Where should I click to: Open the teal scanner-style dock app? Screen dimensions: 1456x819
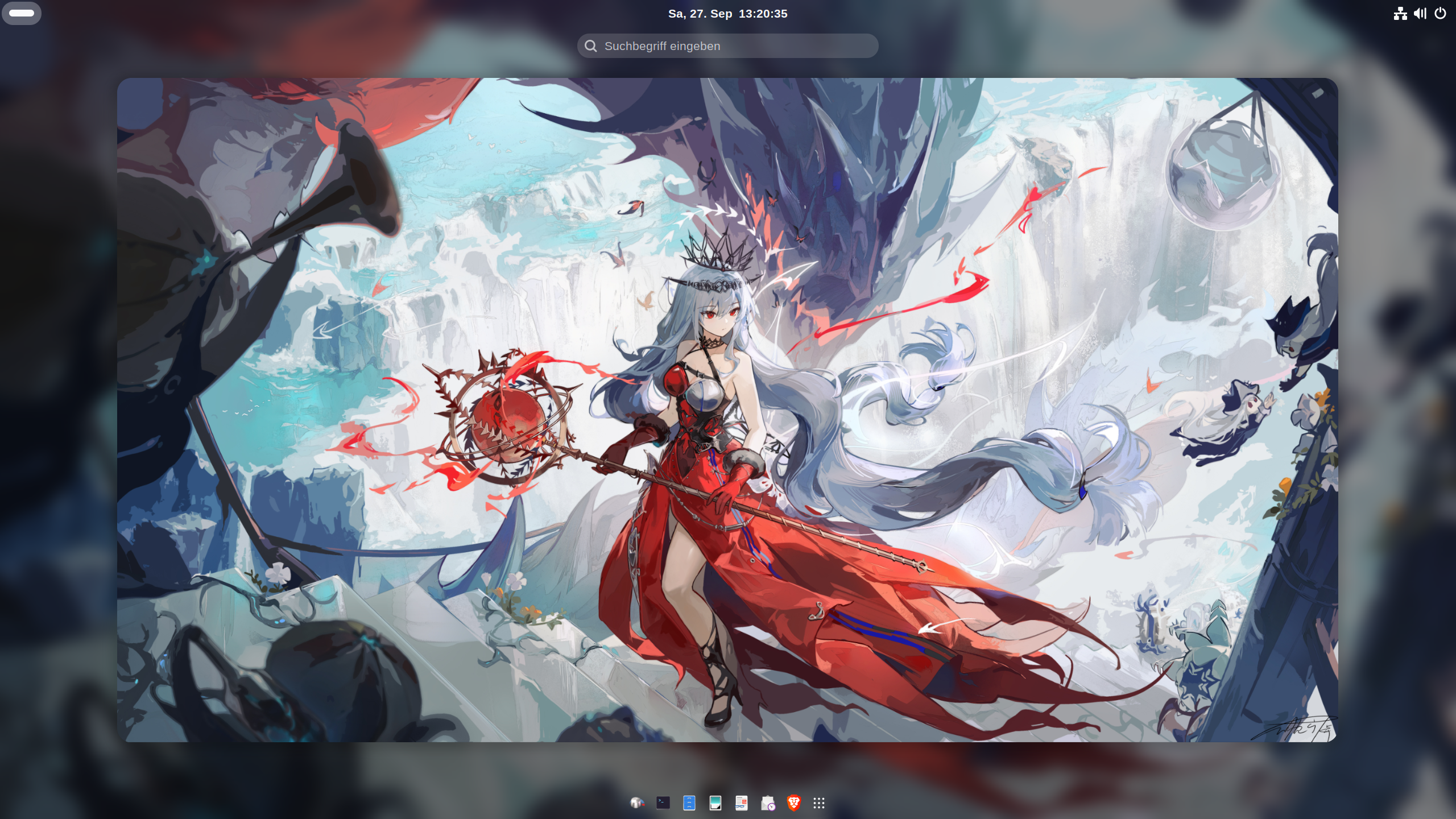coord(715,803)
